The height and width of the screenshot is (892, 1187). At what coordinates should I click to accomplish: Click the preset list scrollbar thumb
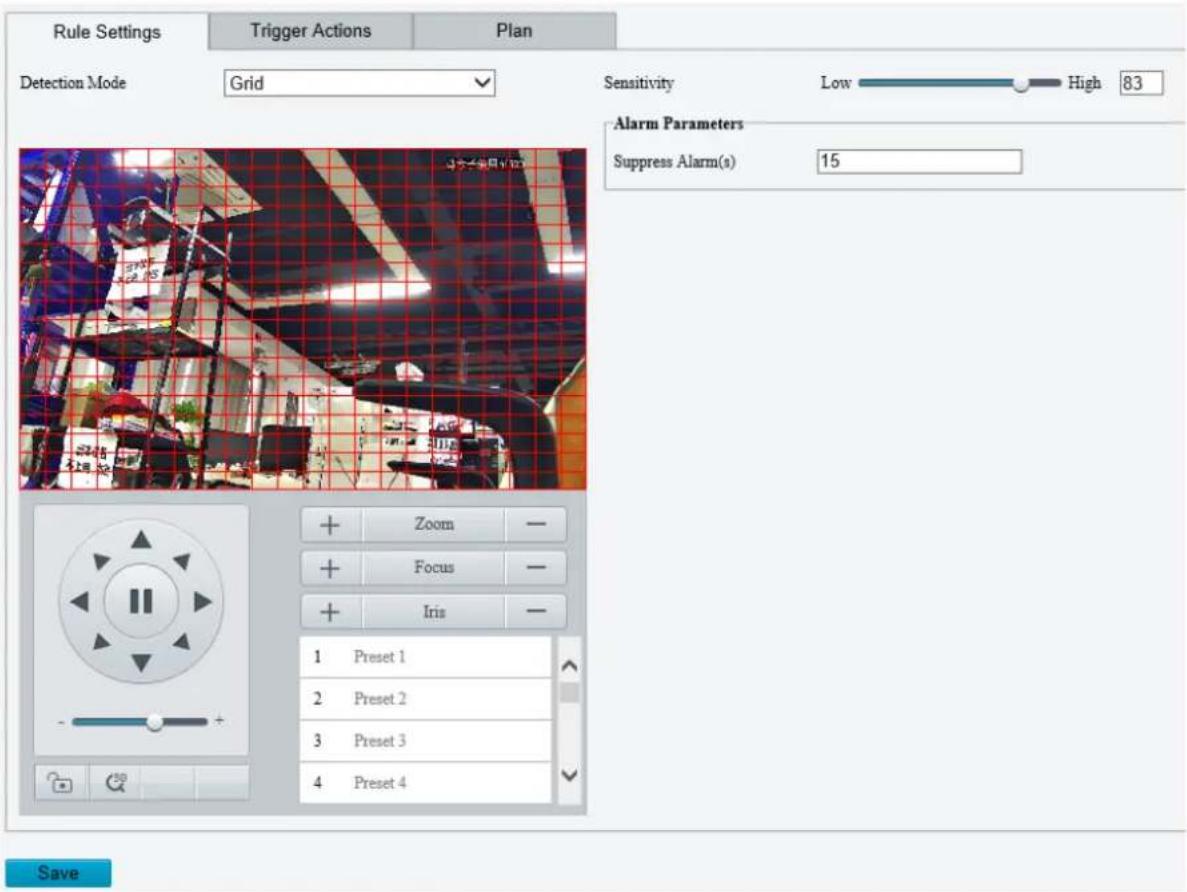tap(569, 693)
